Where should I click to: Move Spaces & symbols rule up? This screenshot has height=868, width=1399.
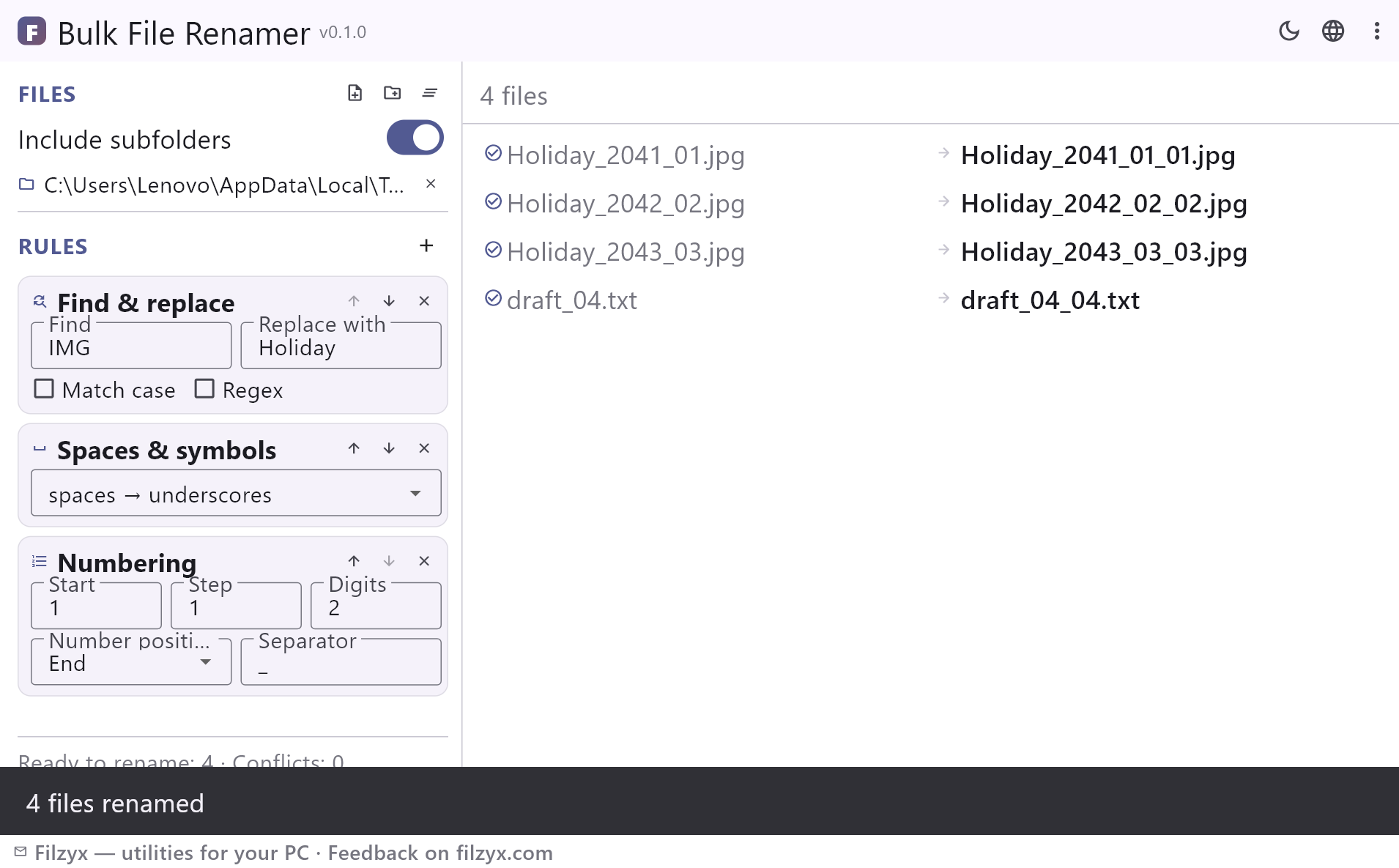click(x=354, y=448)
